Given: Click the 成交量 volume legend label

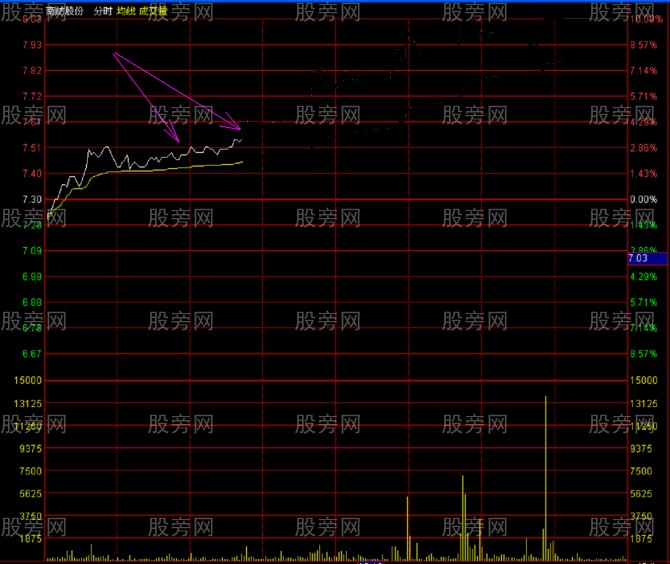Looking at the screenshot, I should pyautogui.click(x=153, y=11).
